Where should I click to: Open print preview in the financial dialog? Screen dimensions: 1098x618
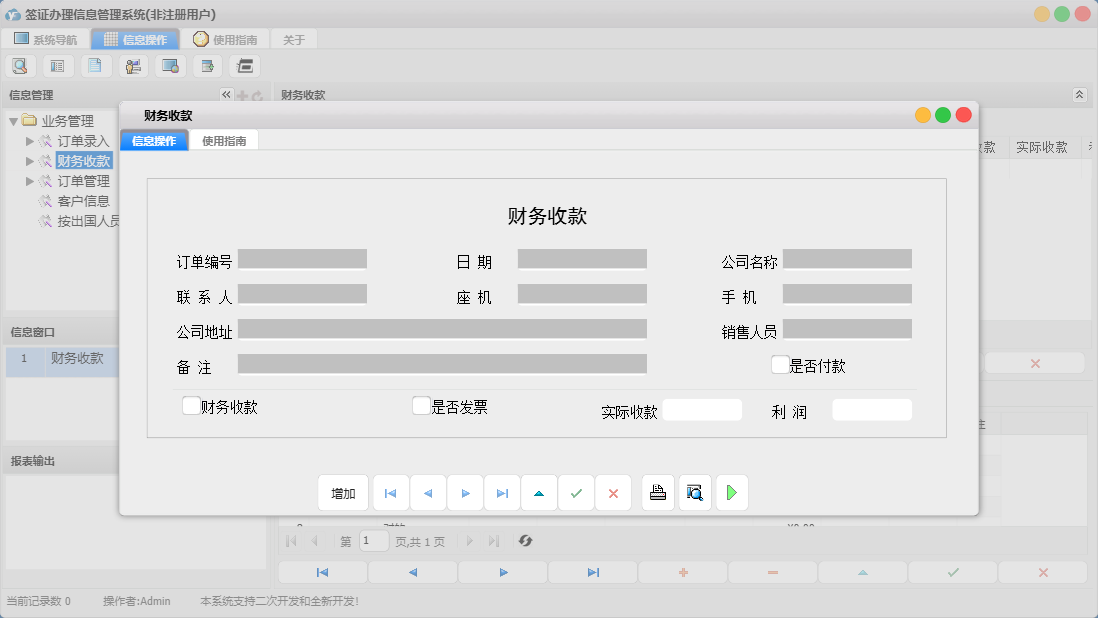[x=694, y=492]
